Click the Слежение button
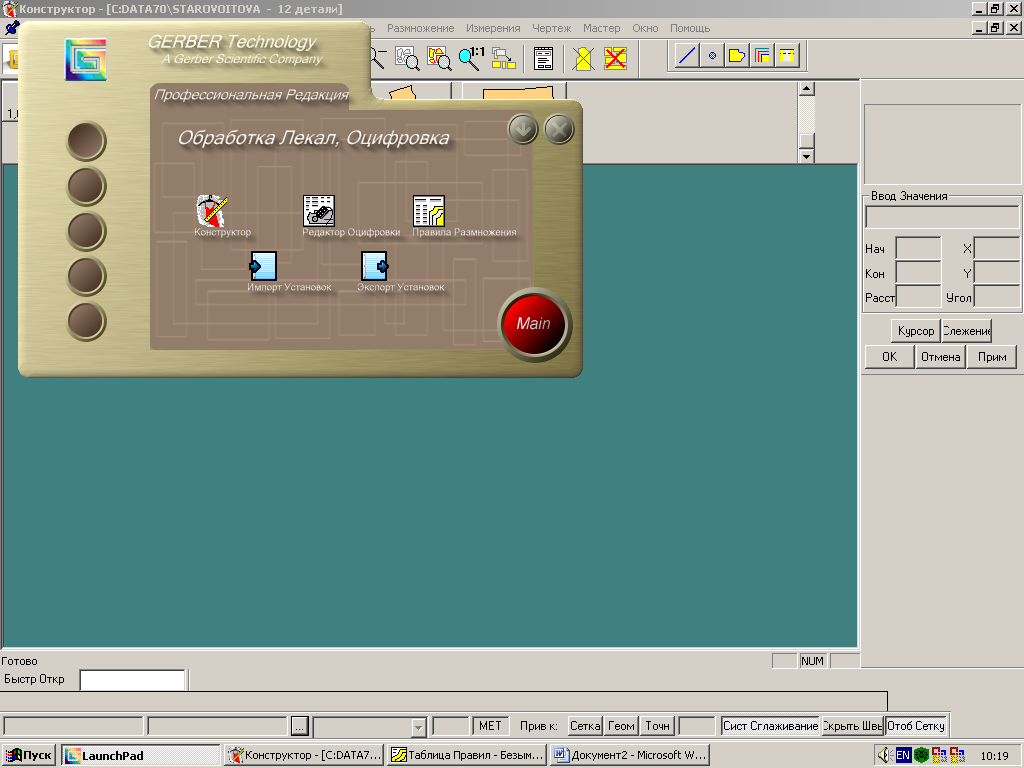The image size is (1024, 768). [967, 330]
